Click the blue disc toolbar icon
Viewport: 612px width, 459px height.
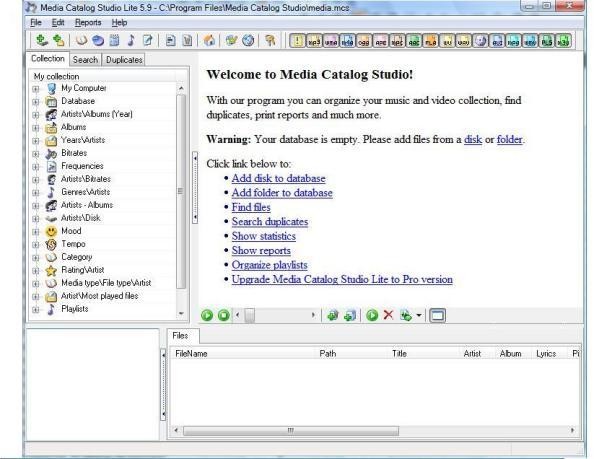98,40
